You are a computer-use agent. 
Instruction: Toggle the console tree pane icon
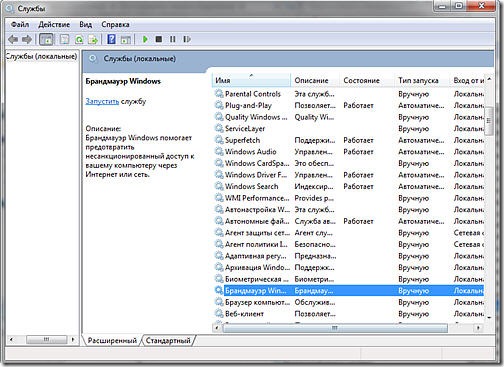point(46,39)
